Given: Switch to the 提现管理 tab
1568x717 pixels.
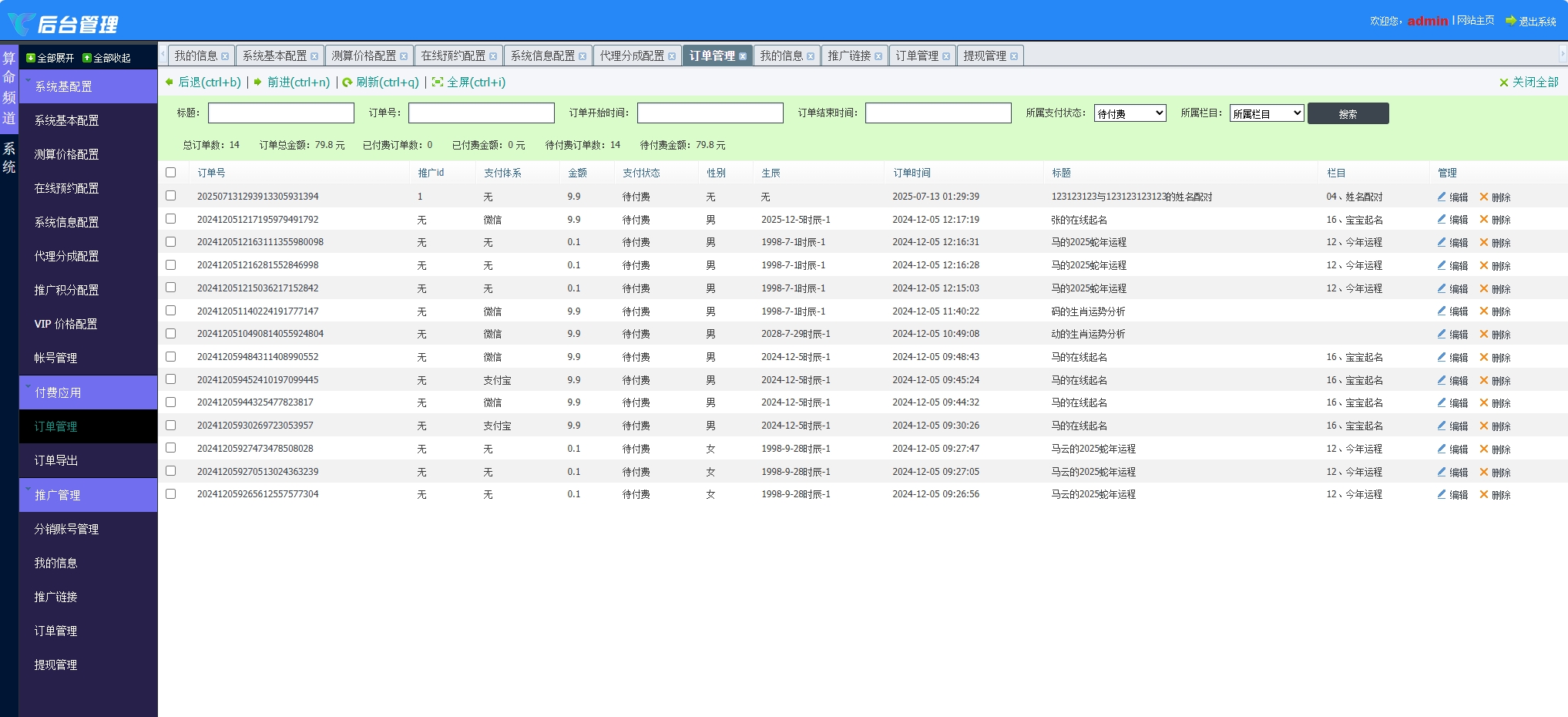Looking at the screenshot, I should click(x=985, y=56).
